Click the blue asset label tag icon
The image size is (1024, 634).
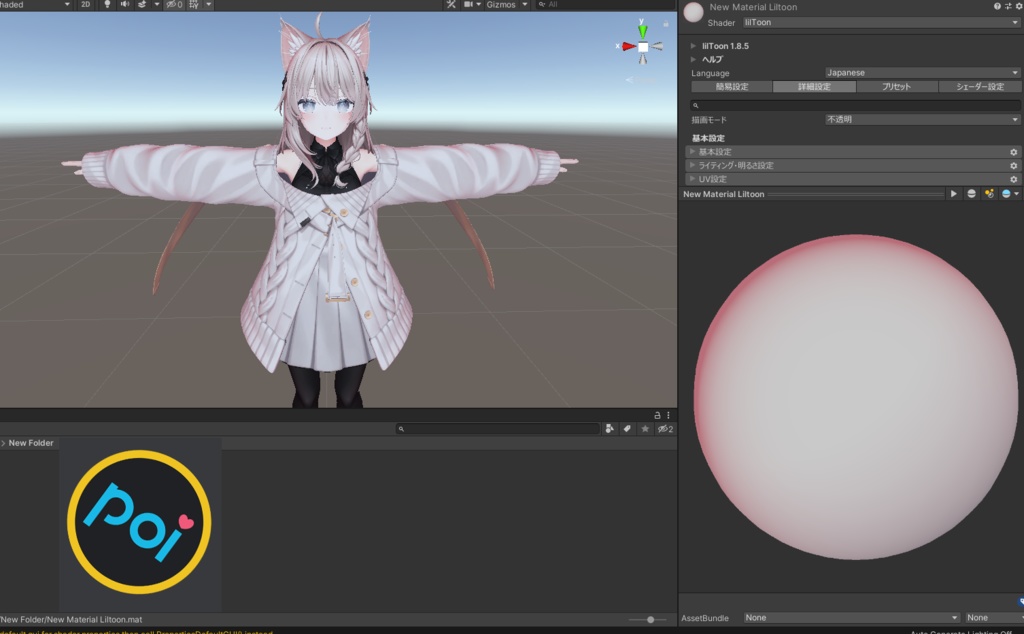(1021, 601)
